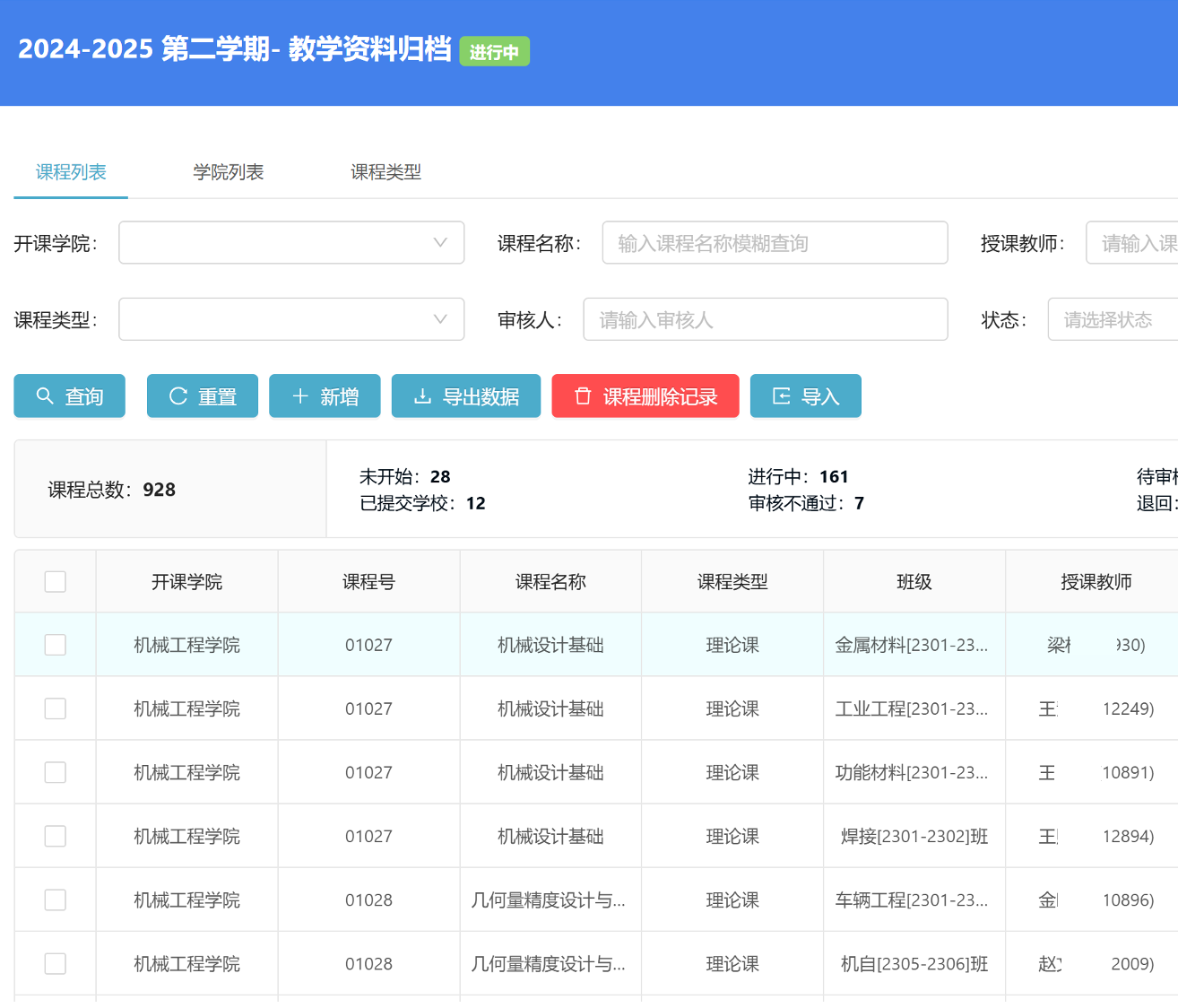Viewport: 1178px width, 1008px height.
Task: Open the 状态 select dropdown
Action: tap(1112, 320)
